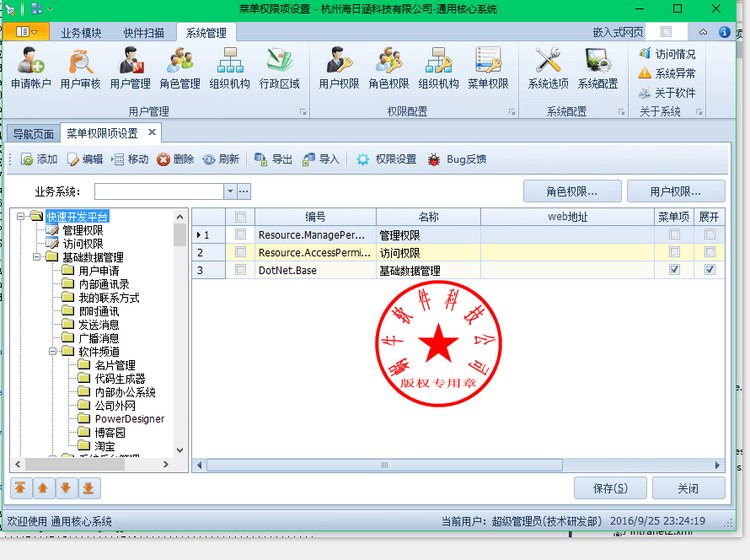Image resolution: width=750 pixels, height=560 pixels.
Task: Click 添加 toolbar button
Action: (x=39, y=159)
